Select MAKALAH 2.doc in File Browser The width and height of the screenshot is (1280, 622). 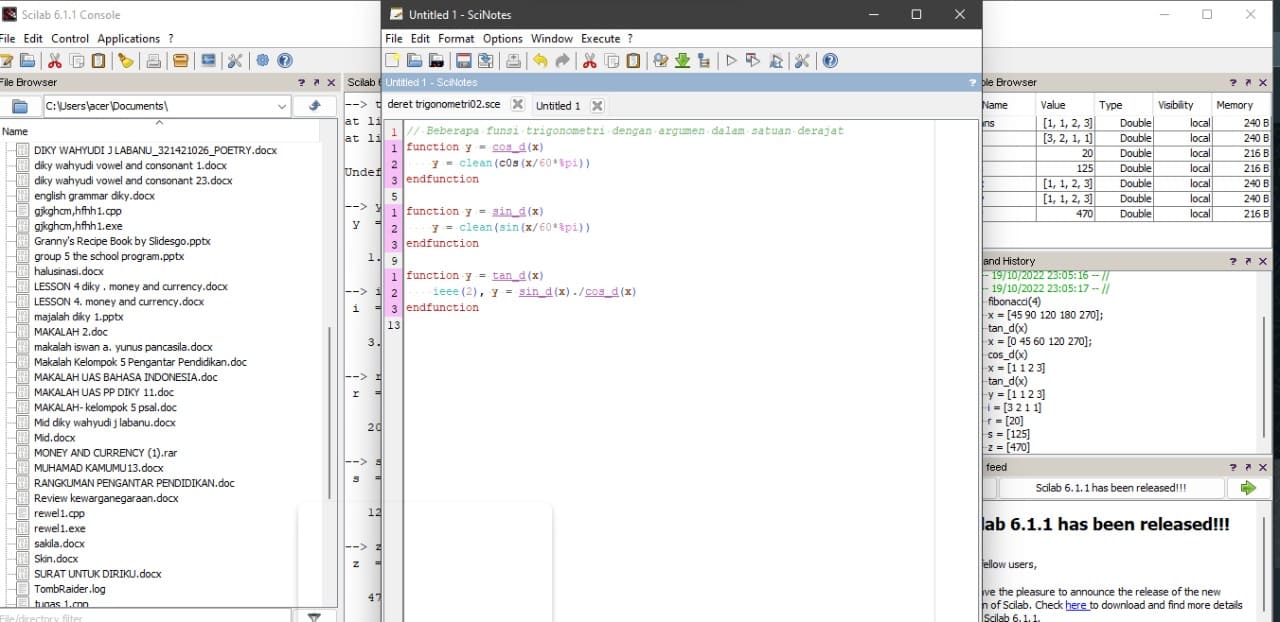70,332
